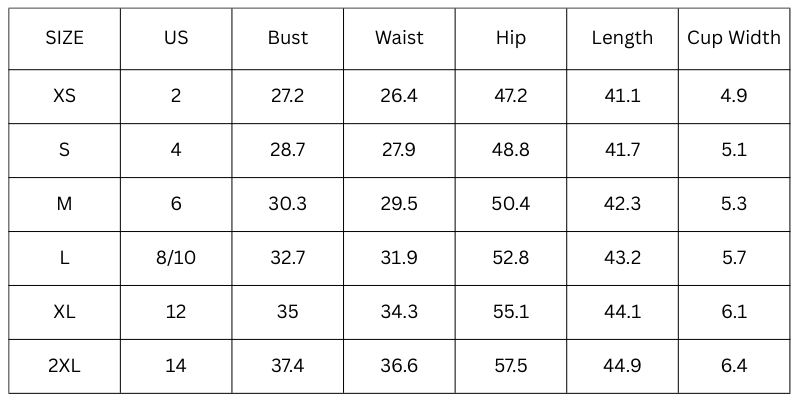Select the Bust column header
Image resolution: width=800 pixels, height=400 pixels.
point(288,38)
